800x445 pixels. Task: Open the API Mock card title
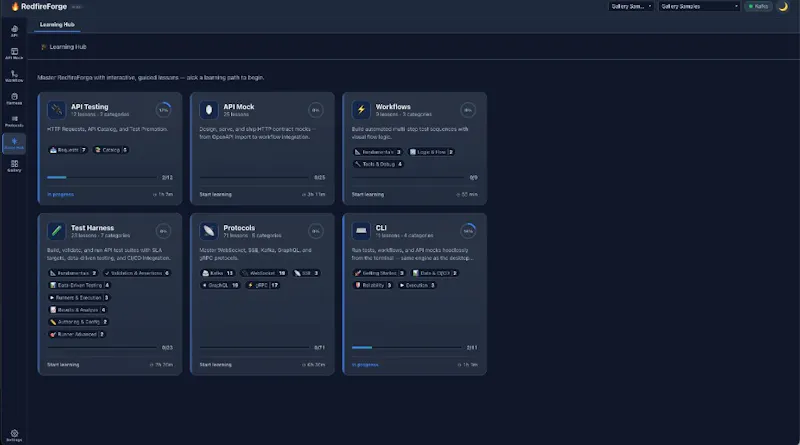[x=239, y=107]
